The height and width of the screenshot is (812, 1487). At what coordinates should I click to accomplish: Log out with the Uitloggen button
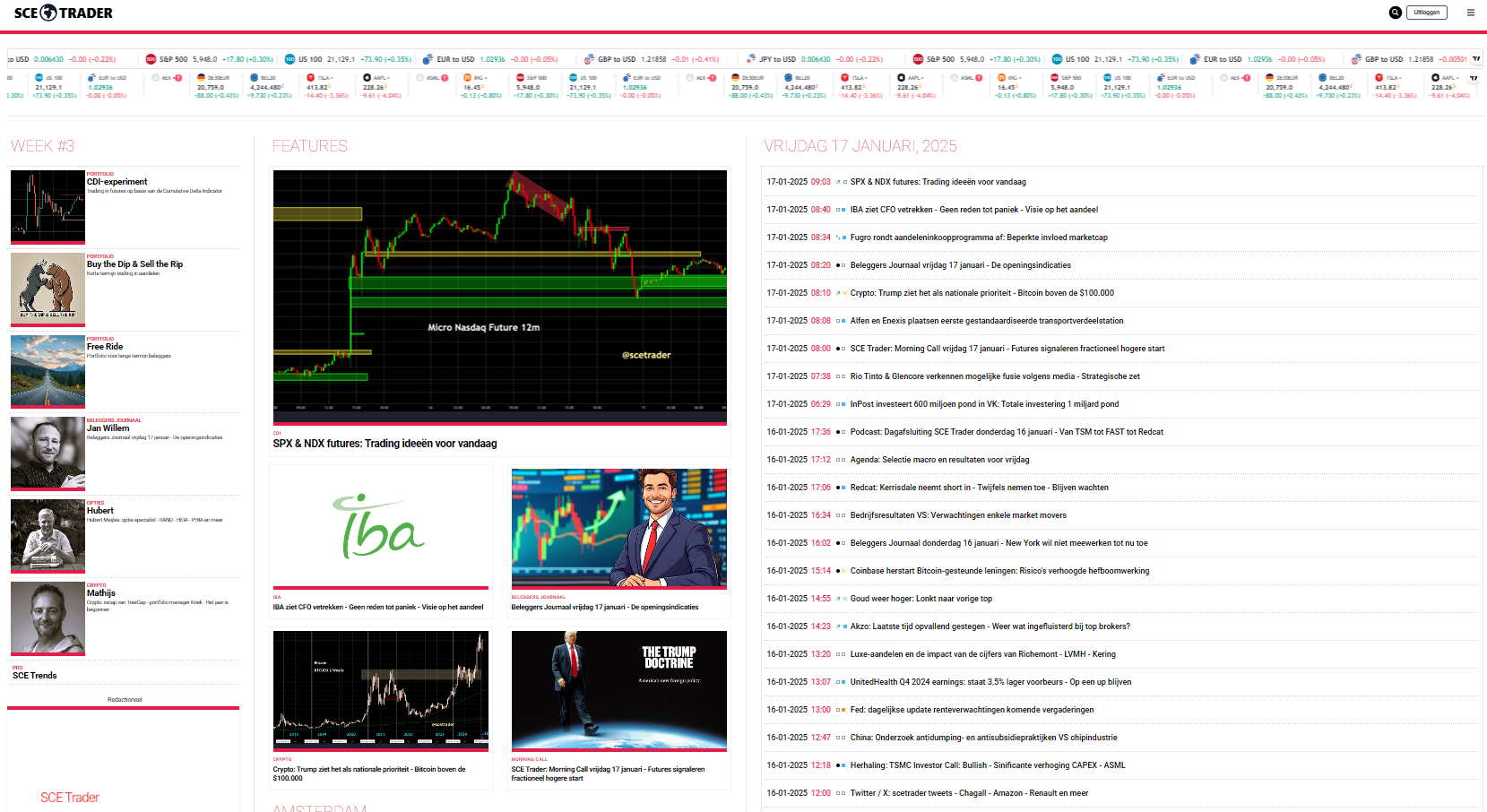1427,13
